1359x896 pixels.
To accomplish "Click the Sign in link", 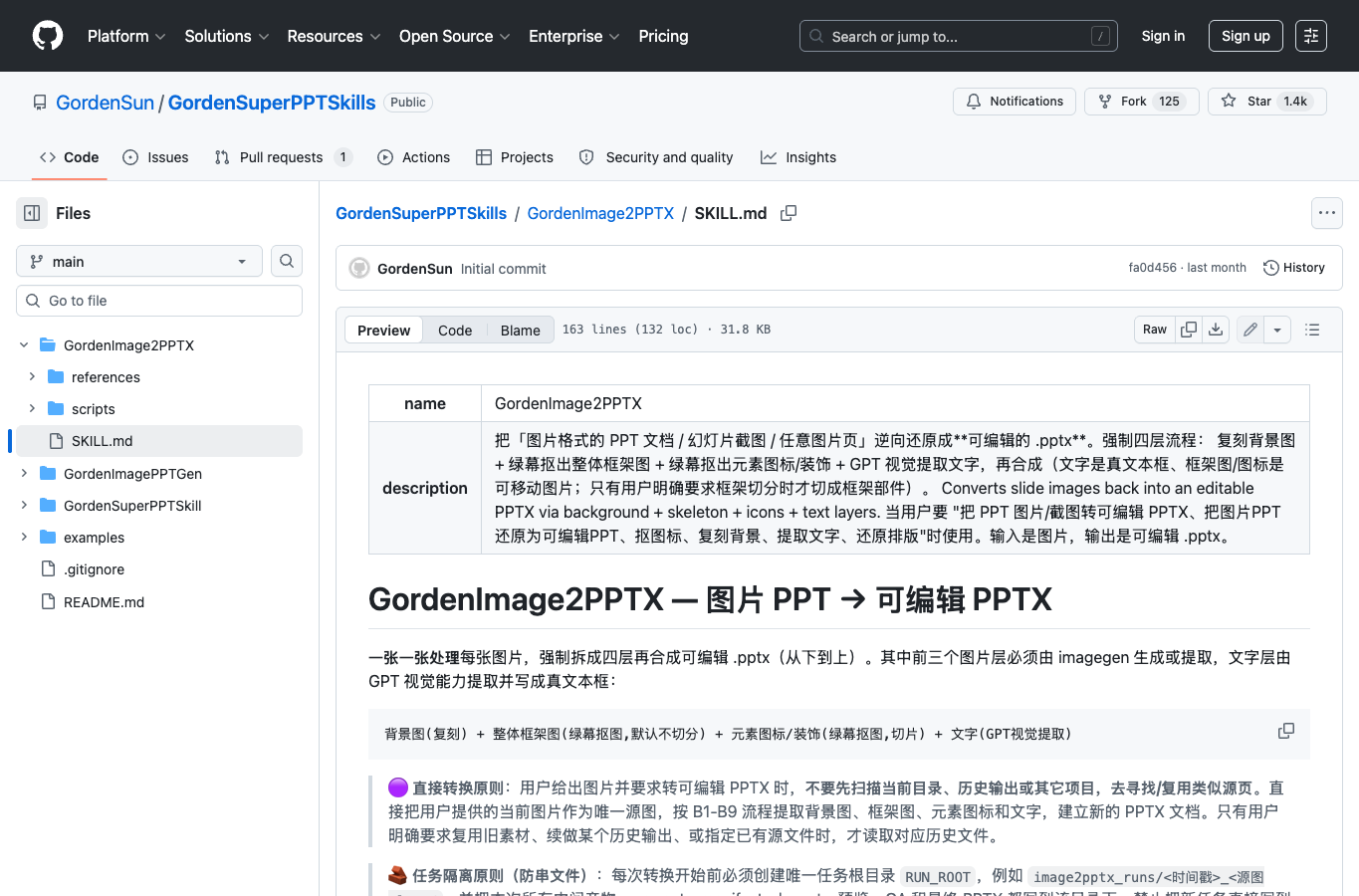I will [x=1163, y=36].
